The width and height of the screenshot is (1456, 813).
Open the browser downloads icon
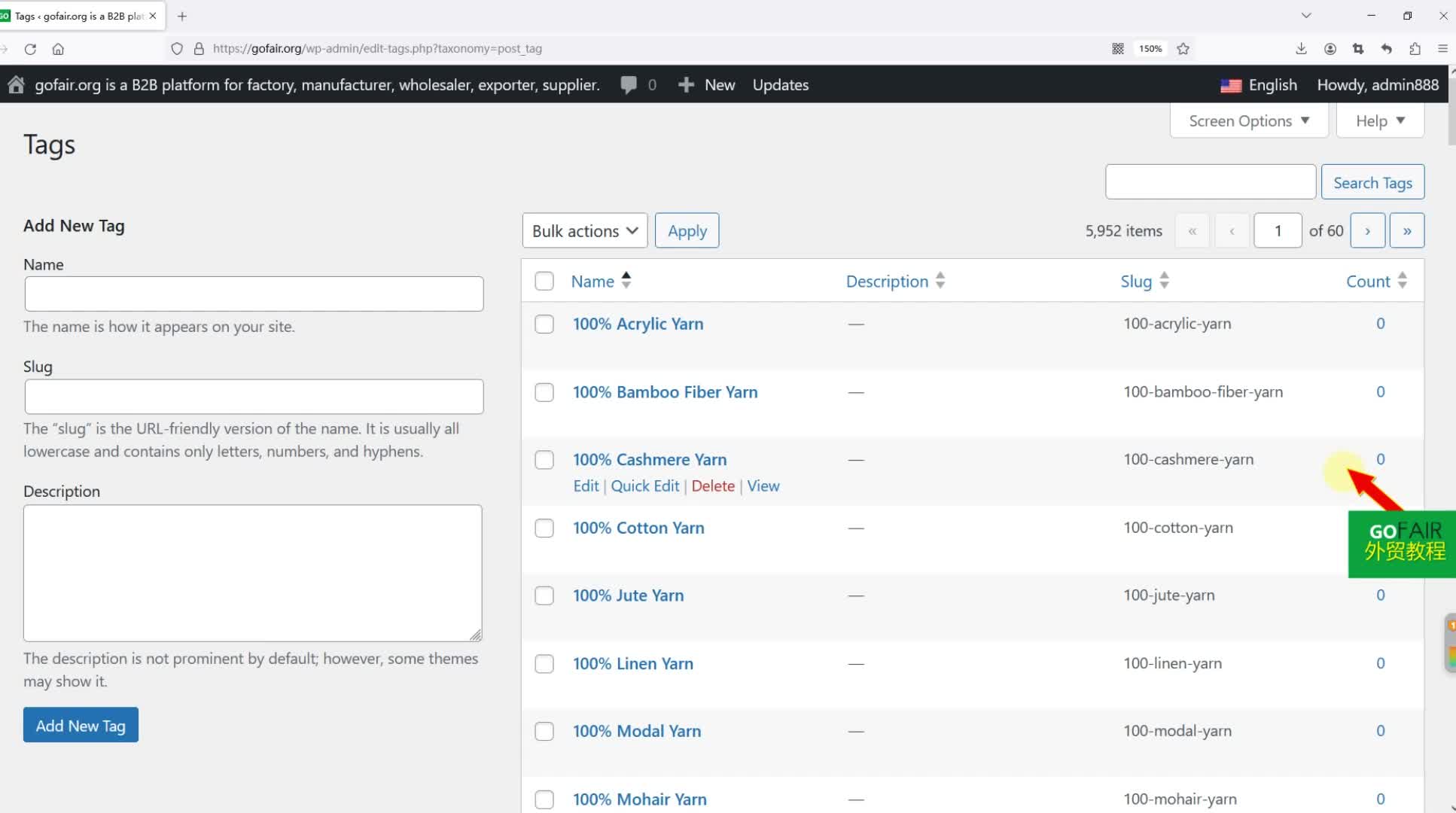click(x=1301, y=49)
